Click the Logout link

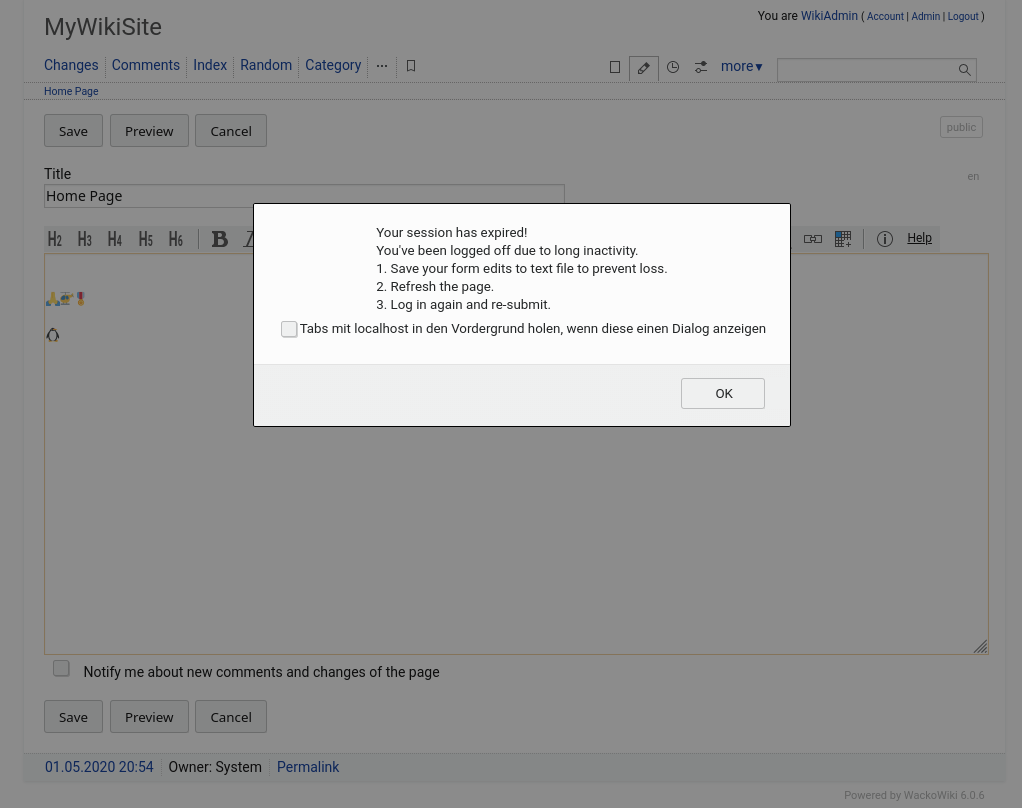pos(962,17)
